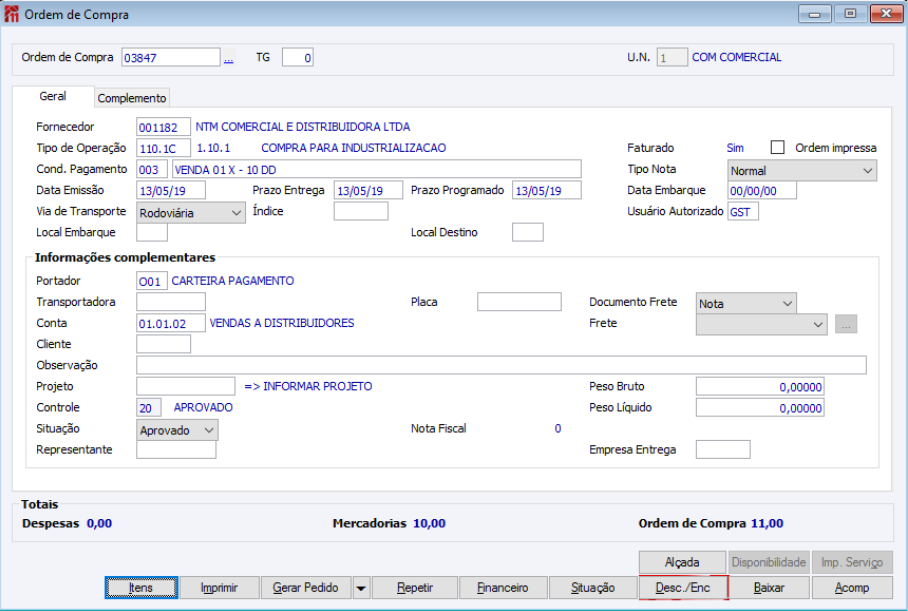Open the Documento Frete dropdown
The image size is (908, 611).
click(x=746, y=303)
